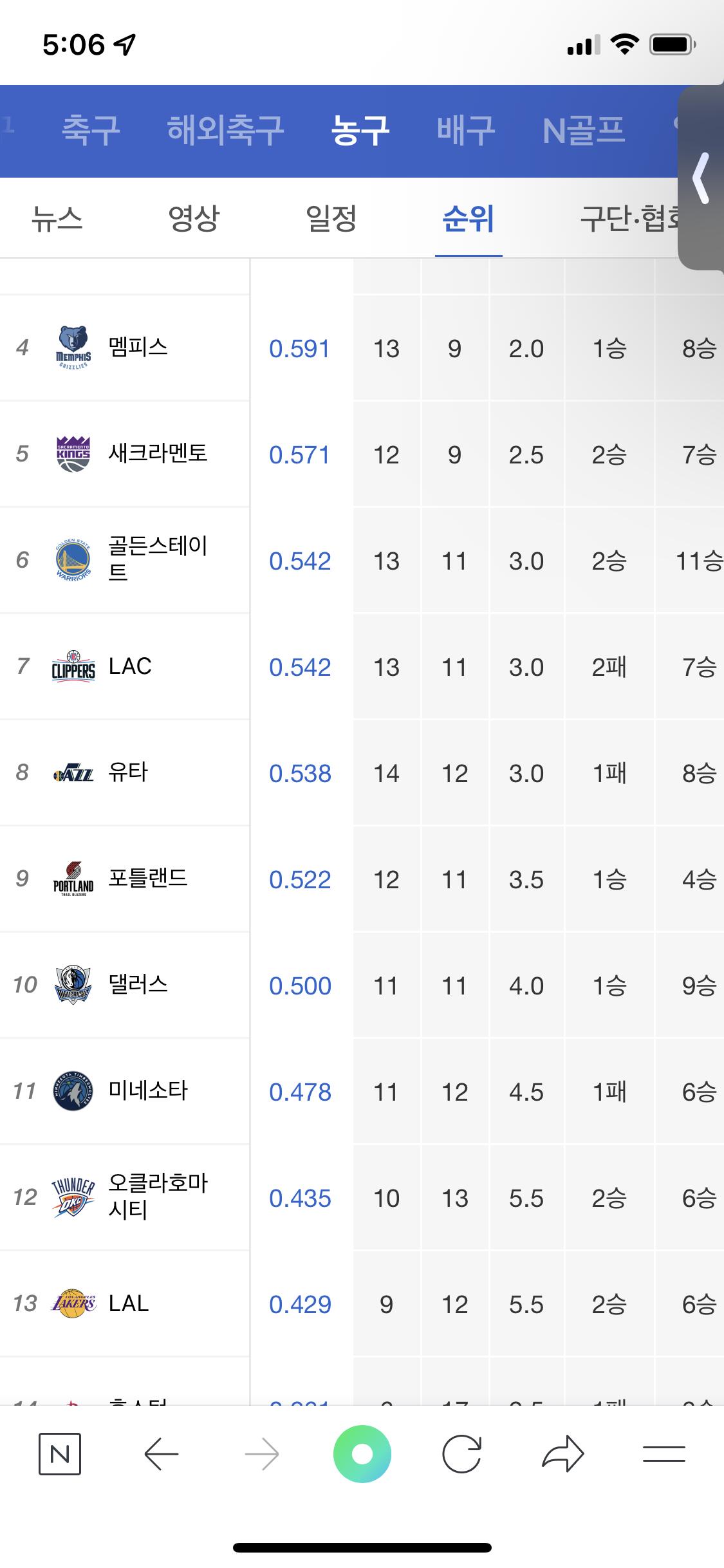
Task: Expand the side panel chevron handle
Action: click(701, 178)
